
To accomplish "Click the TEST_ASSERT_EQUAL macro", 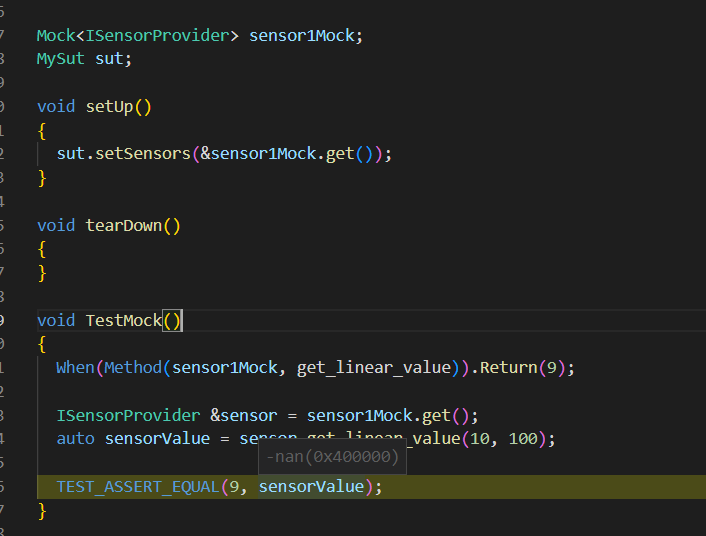I will [x=138, y=487].
